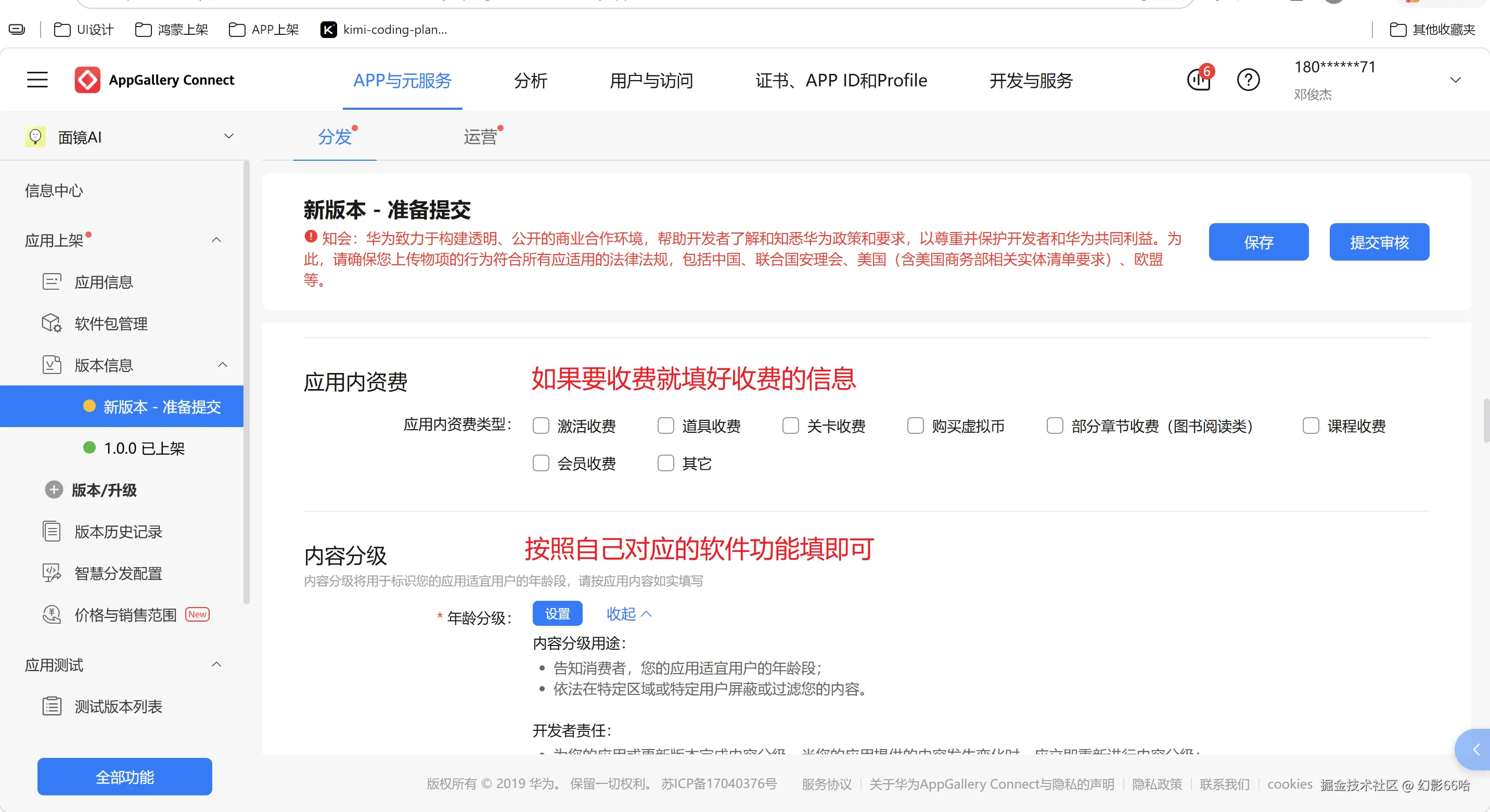This screenshot has height=812, width=1490.
Task: Open the APP上架 bookmark folder
Action: 264,30
